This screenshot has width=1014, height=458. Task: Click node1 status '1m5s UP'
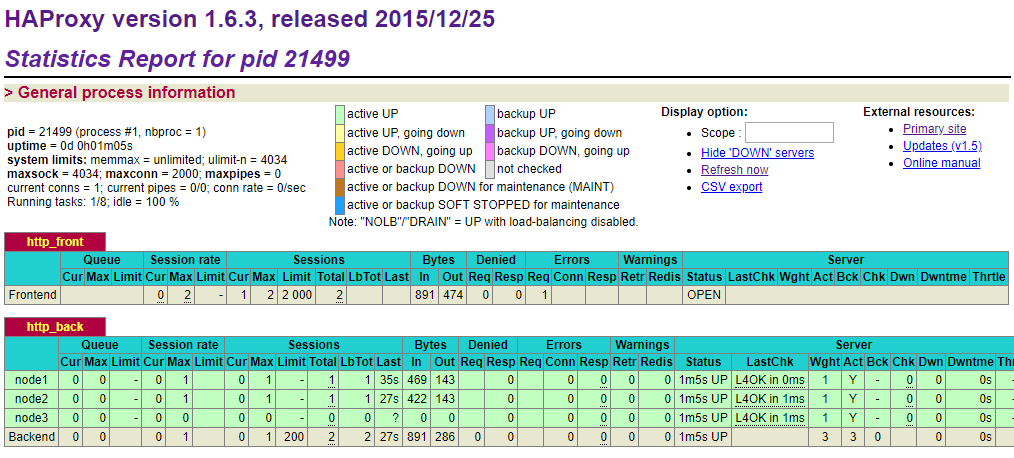tap(703, 380)
